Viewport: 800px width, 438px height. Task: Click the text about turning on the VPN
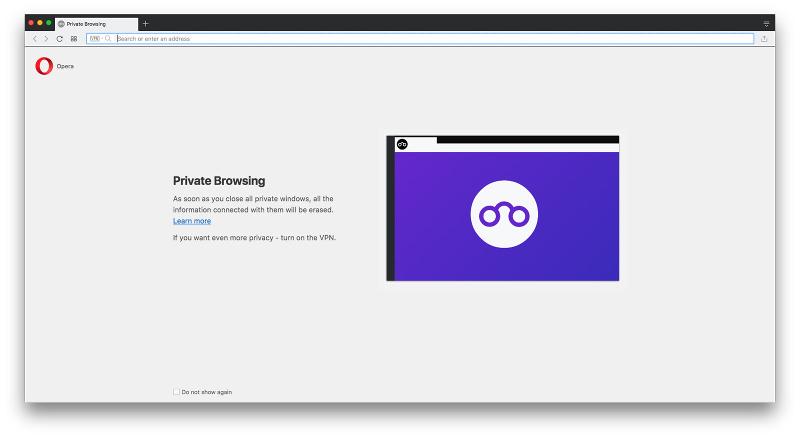254,238
